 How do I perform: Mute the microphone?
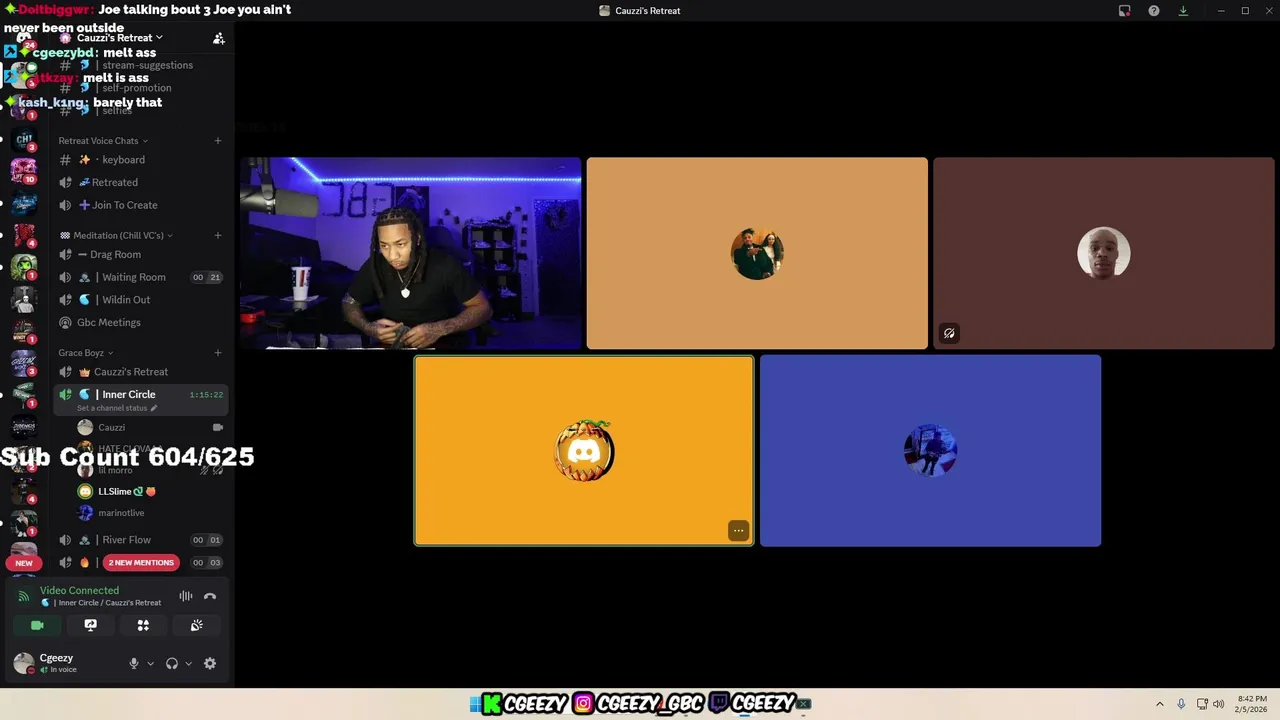(x=133, y=664)
